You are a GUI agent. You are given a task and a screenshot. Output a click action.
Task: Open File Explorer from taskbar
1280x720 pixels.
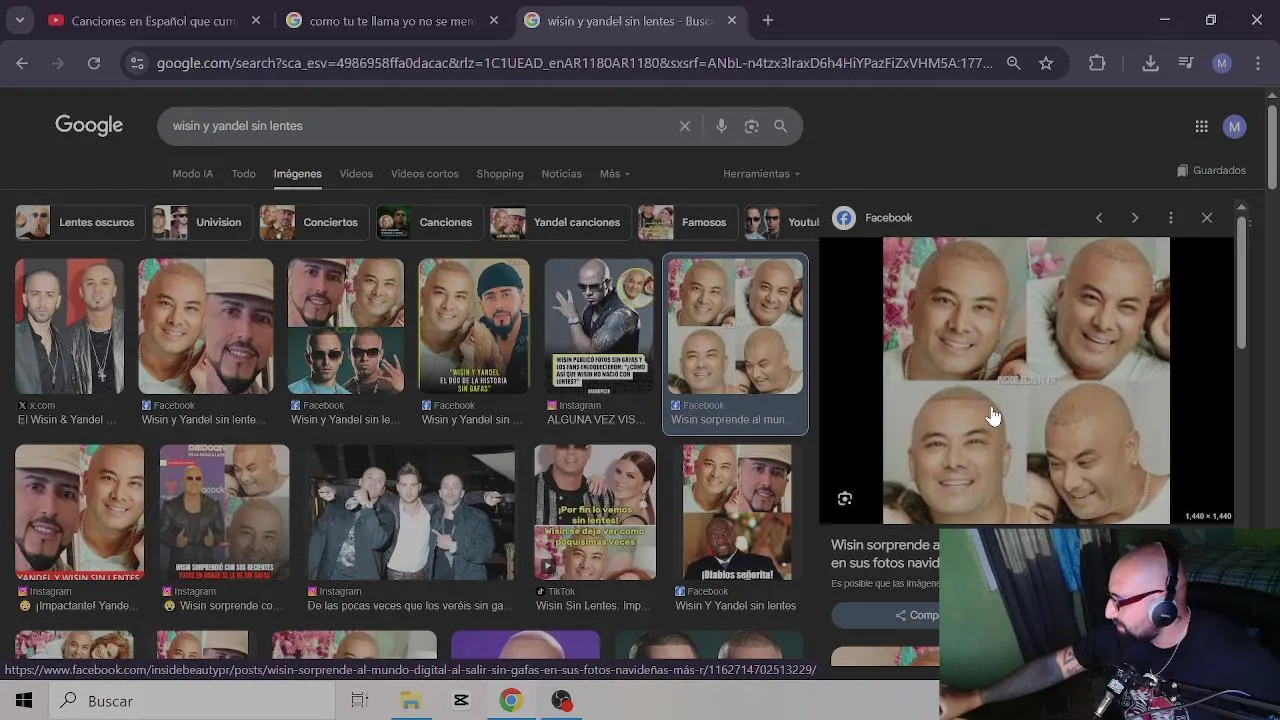411,701
